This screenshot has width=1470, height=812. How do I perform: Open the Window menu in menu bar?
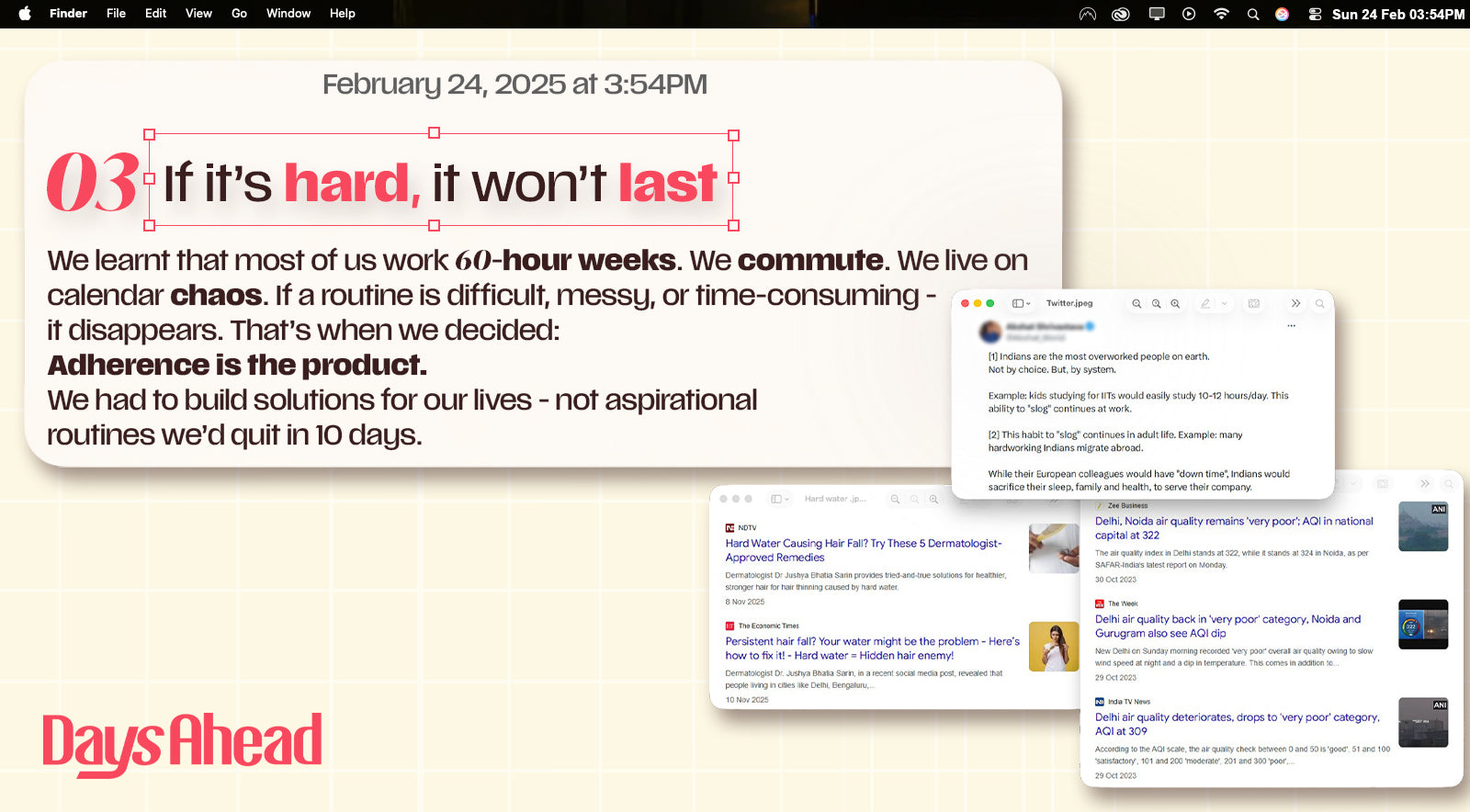[x=288, y=14]
